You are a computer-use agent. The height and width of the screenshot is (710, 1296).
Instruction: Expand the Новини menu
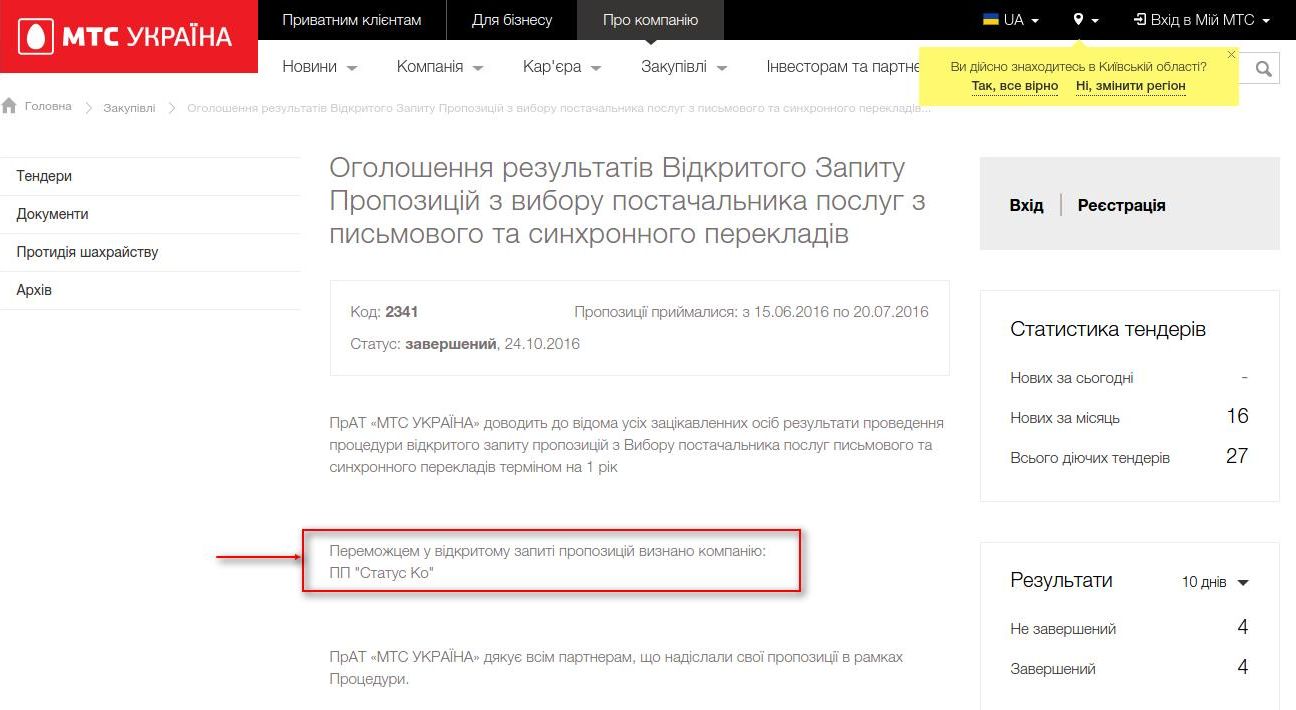click(x=319, y=67)
